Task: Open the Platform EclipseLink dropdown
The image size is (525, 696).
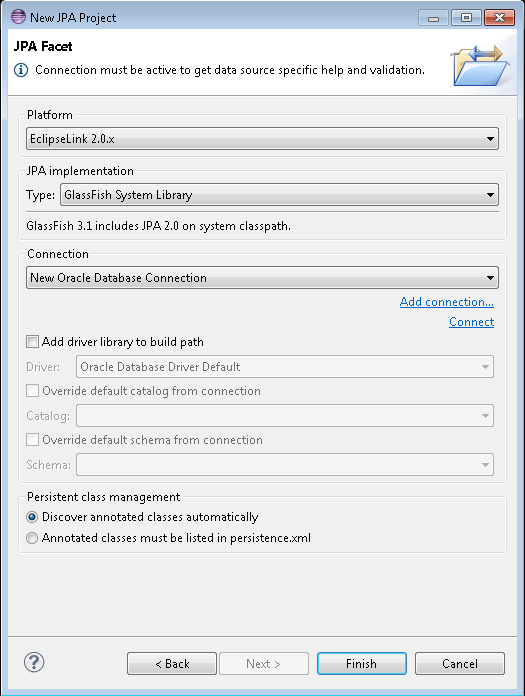Action: coord(262,139)
